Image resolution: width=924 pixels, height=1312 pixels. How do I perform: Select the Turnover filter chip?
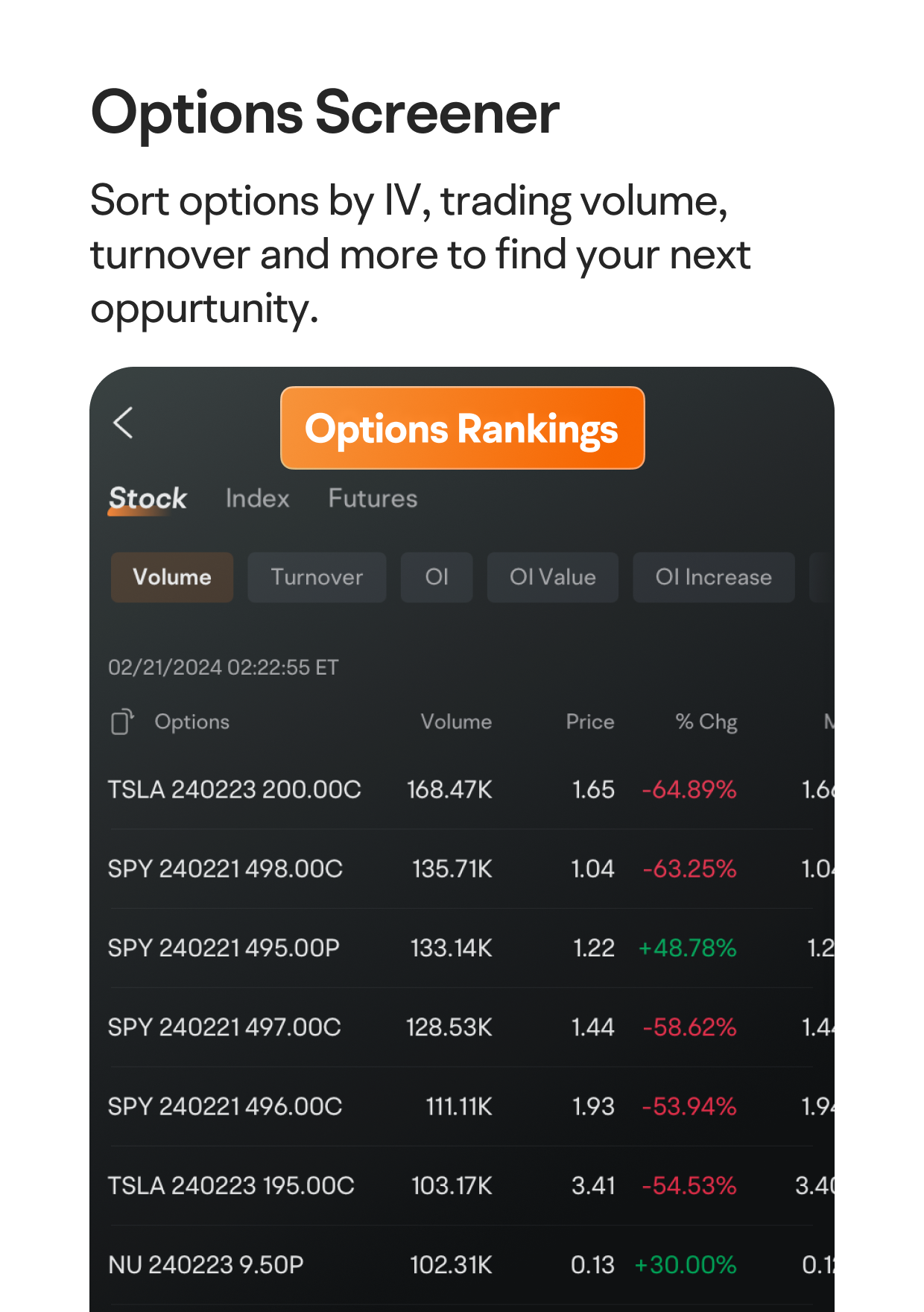coord(317,577)
